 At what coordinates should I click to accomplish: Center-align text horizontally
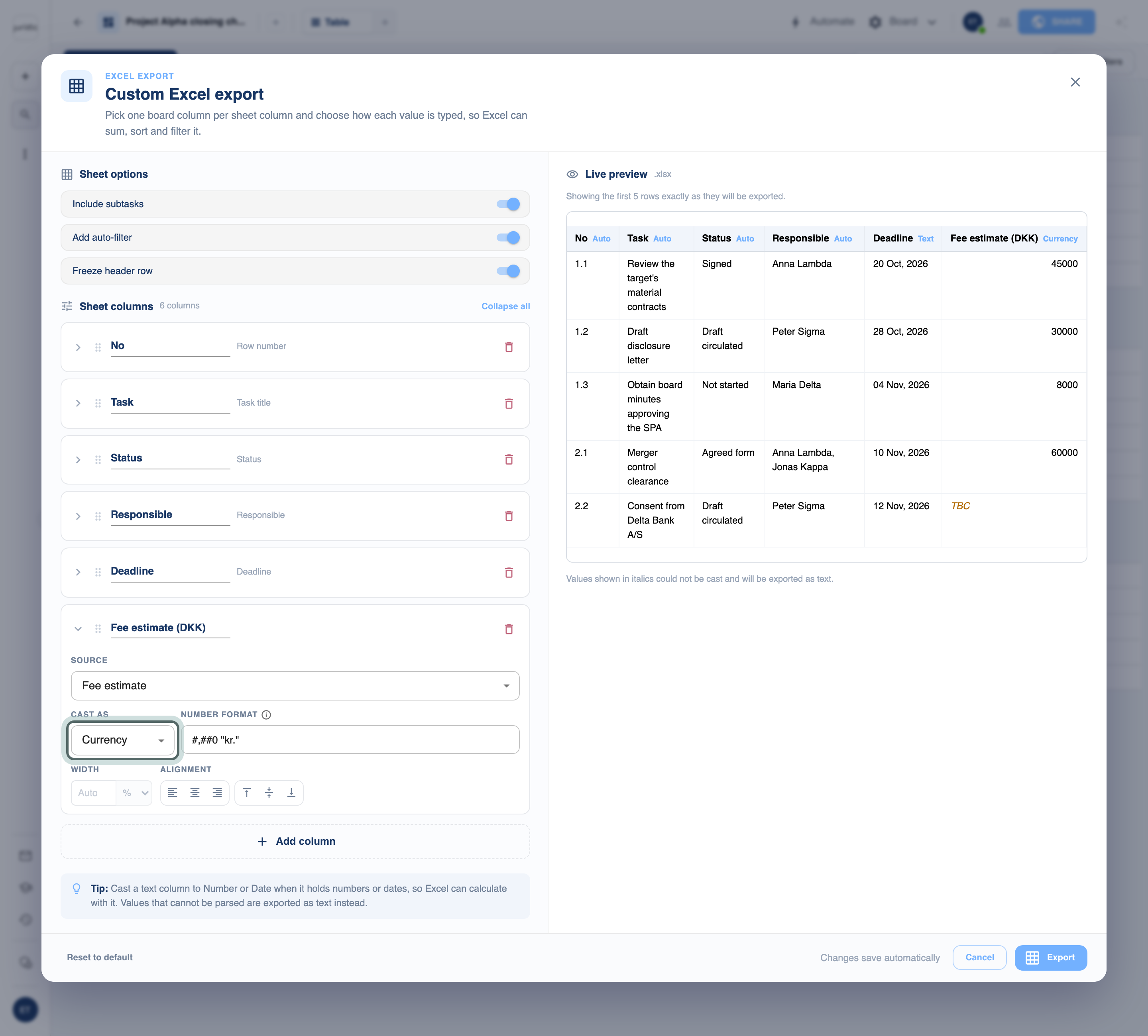point(195,793)
